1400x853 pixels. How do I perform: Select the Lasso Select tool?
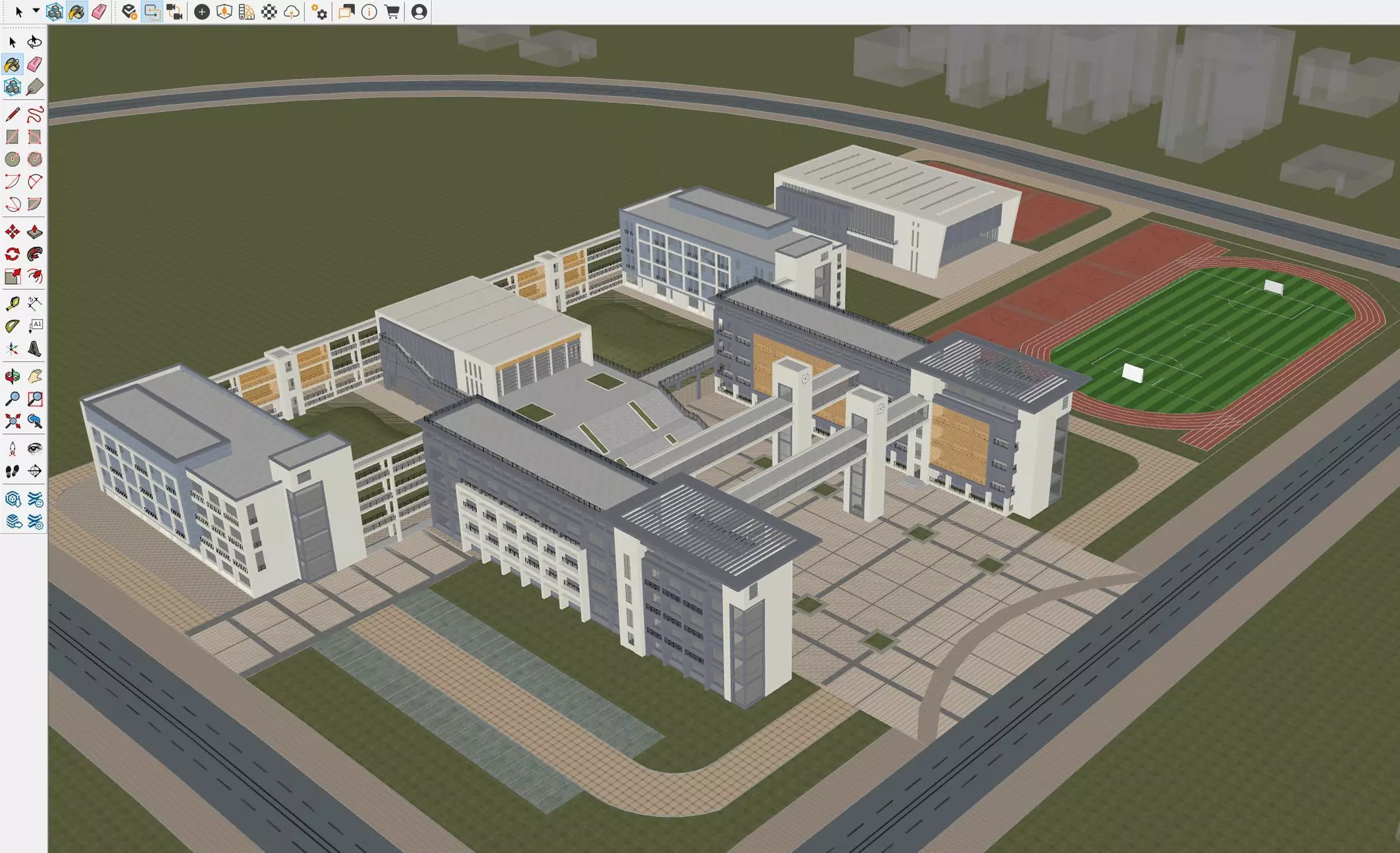34,42
